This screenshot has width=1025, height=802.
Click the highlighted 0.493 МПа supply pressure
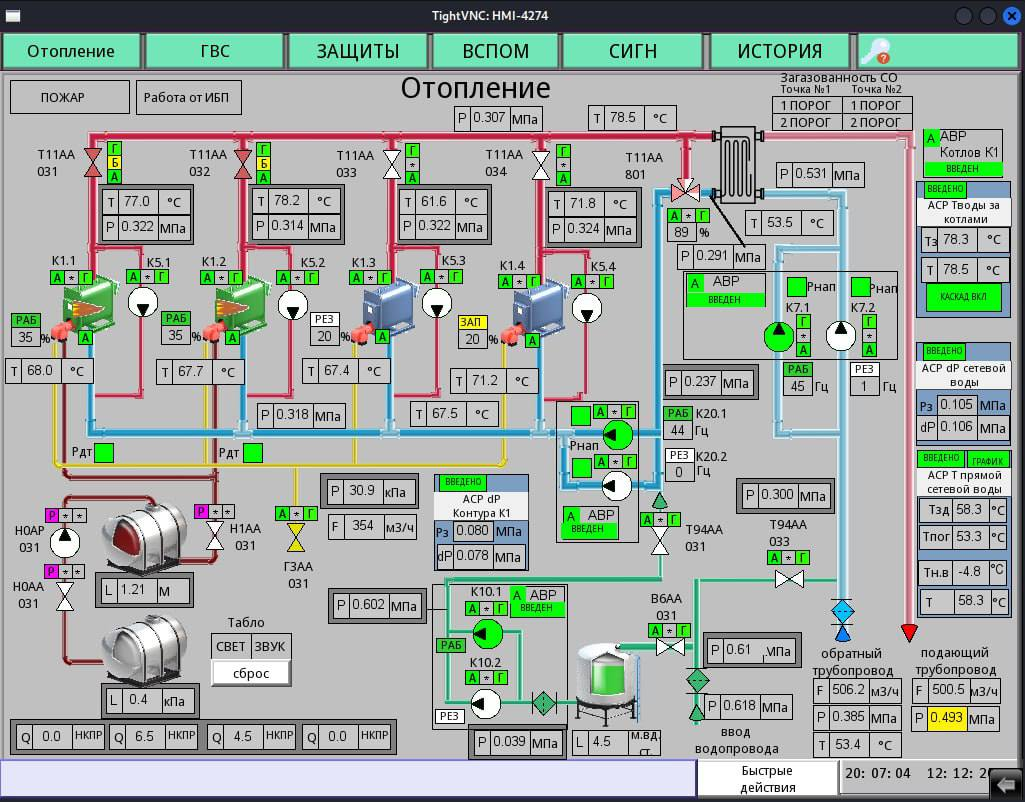point(946,718)
